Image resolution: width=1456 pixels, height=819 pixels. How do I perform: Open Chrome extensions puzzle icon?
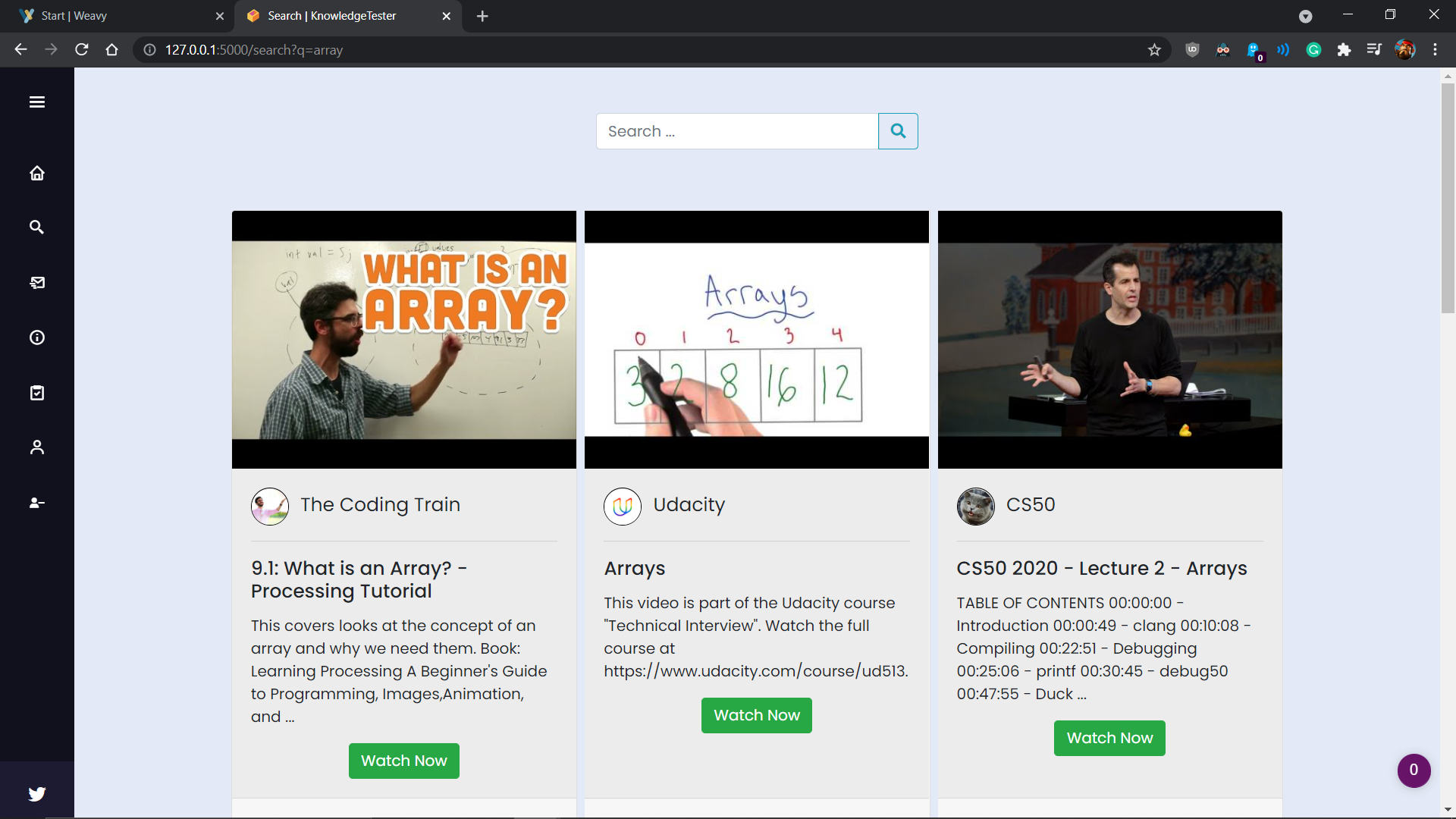click(x=1344, y=50)
